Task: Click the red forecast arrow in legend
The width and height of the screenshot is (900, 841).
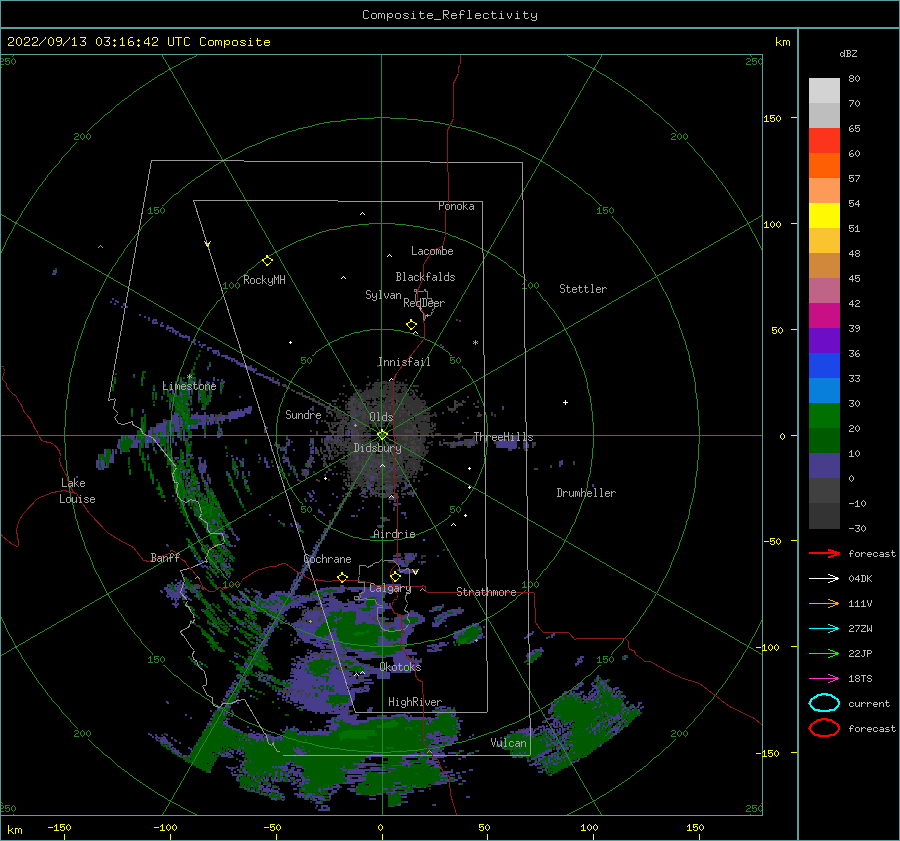Action: (x=824, y=553)
